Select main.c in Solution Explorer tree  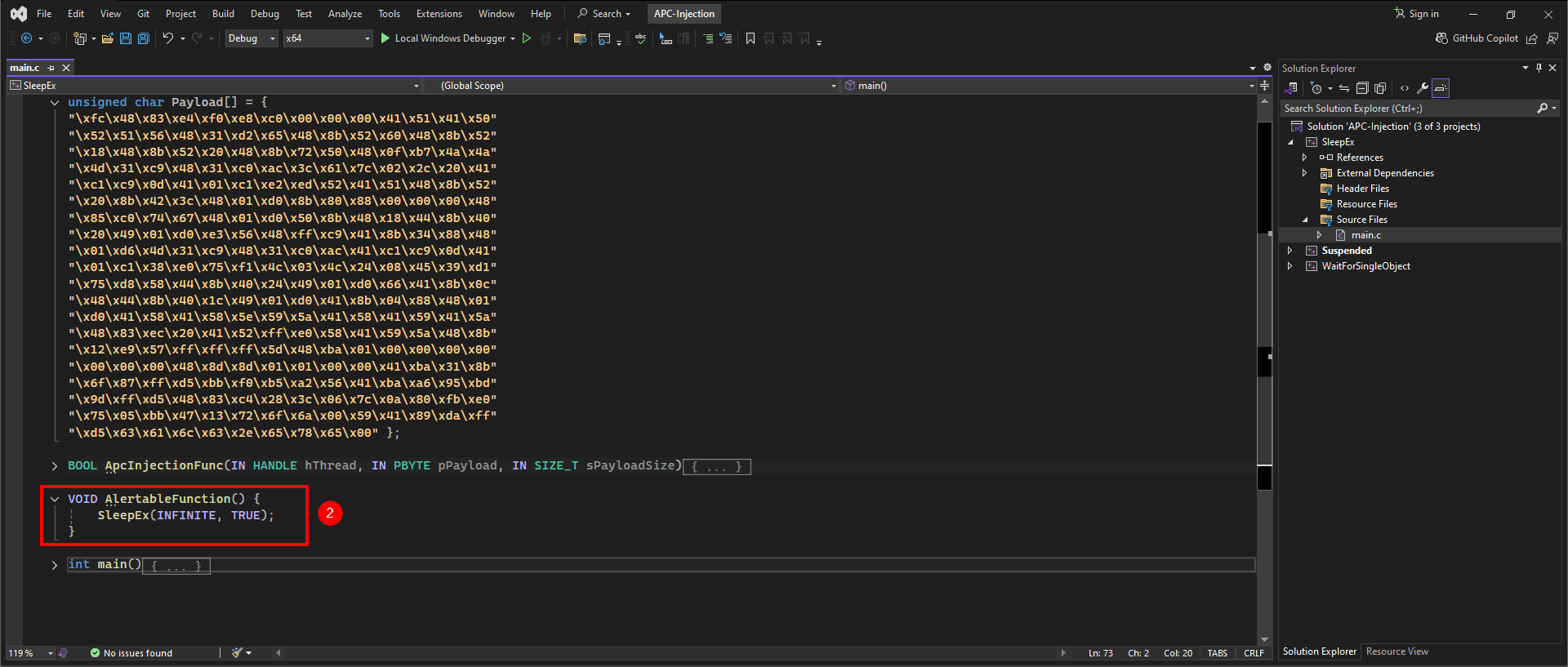click(x=1365, y=235)
